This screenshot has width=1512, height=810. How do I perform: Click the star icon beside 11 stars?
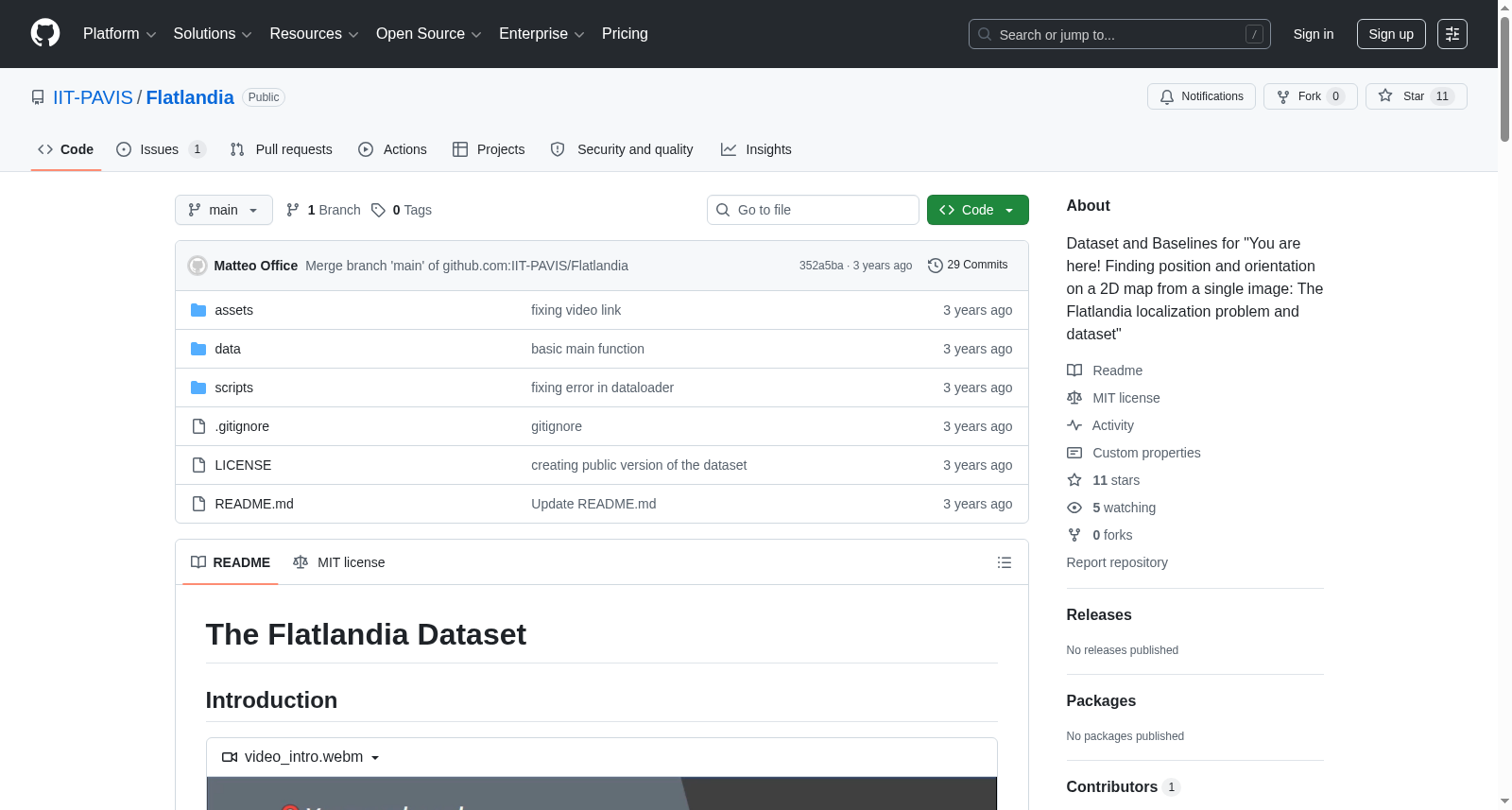[x=1074, y=480]
